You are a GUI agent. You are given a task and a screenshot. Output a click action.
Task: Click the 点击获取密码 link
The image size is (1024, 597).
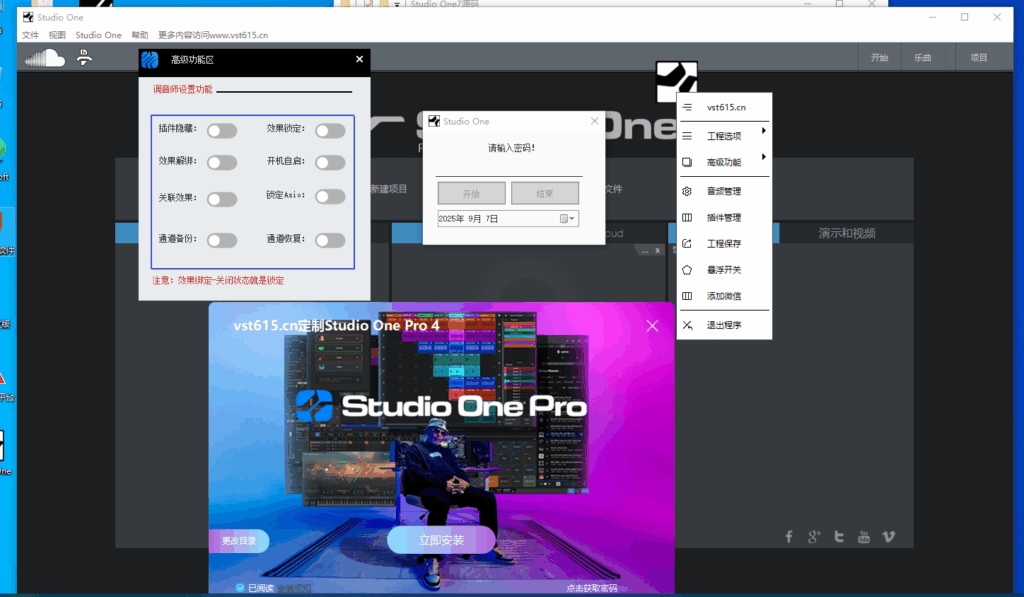pos(590,587)
